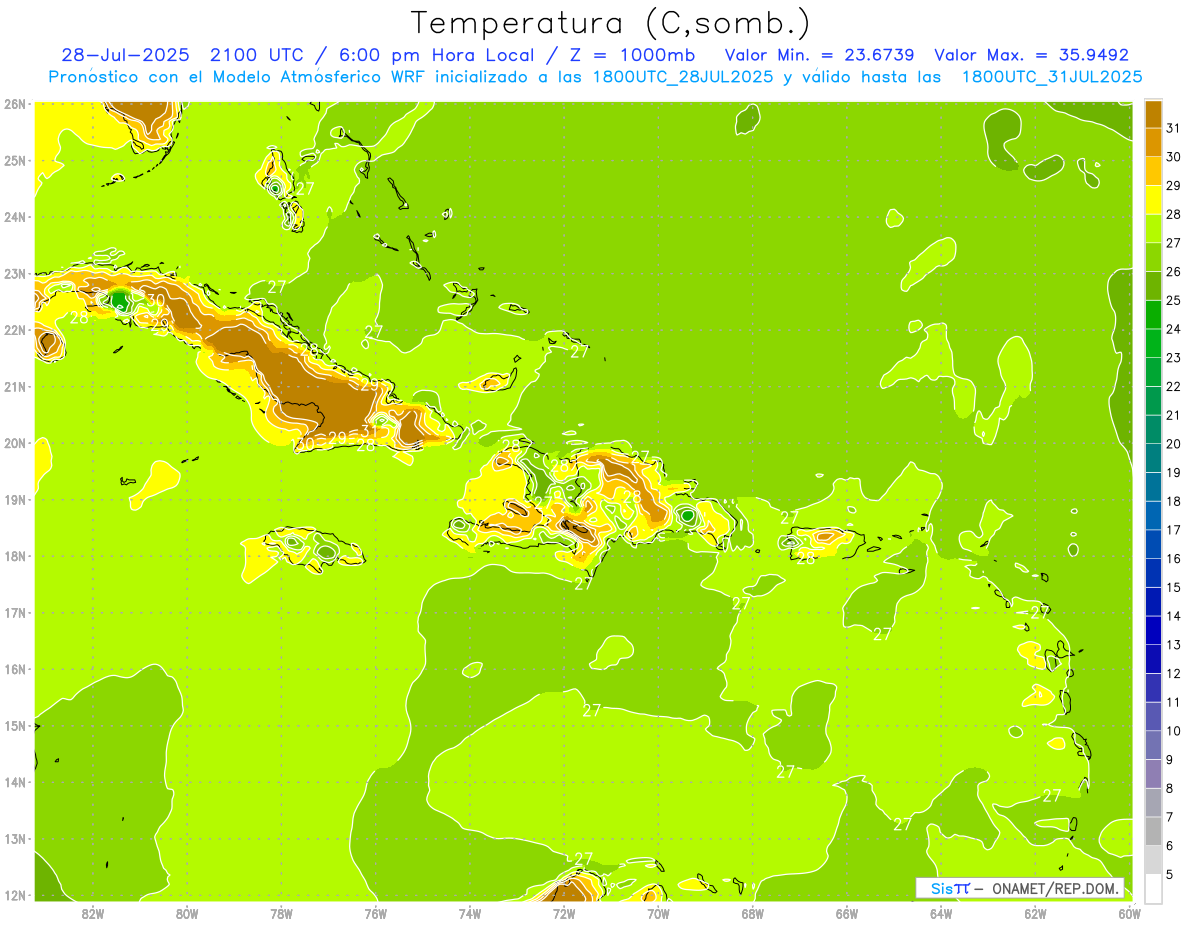The height and width of the screenshot is (927, 1200).
Task: Click "Valor Max. = 35.9492" value
Action: 1031,55
